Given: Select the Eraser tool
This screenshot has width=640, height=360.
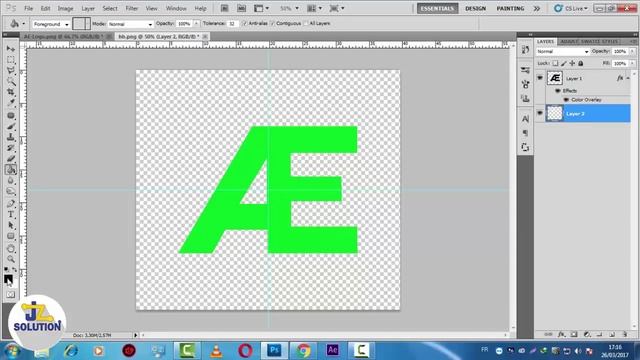Looking at the screenshot, I should click(11, 158).
